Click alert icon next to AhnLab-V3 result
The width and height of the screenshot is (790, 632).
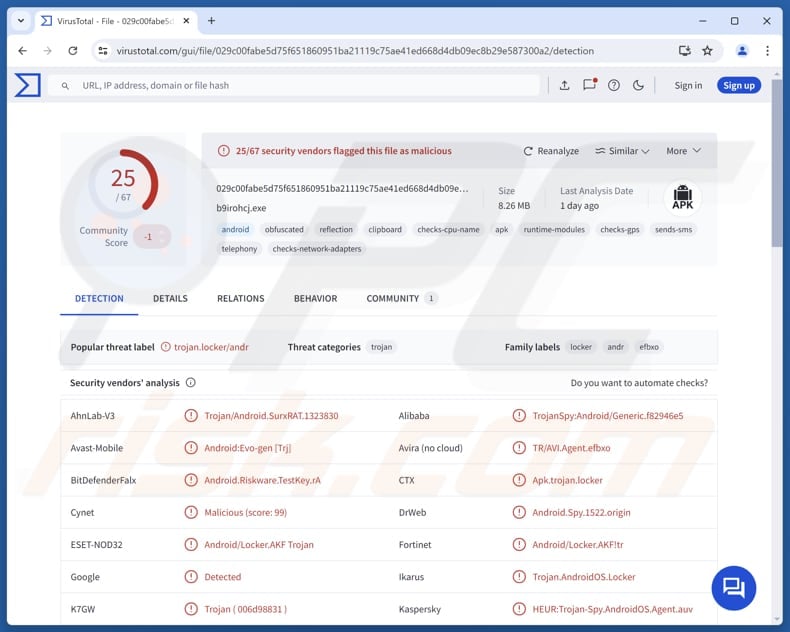pyautogui.click(x=191, y=416)
